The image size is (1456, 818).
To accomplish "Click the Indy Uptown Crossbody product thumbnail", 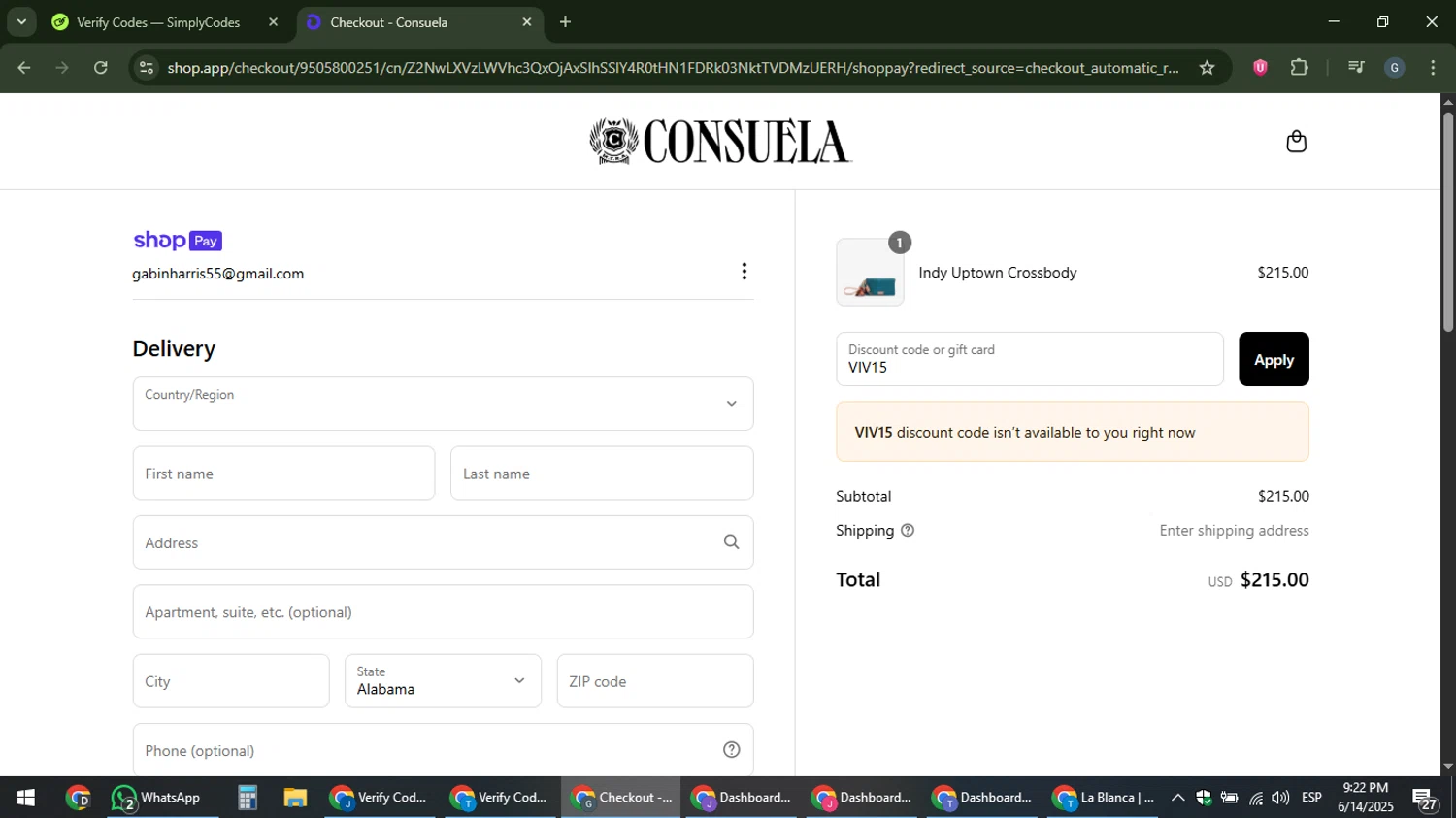I will 870,273.
